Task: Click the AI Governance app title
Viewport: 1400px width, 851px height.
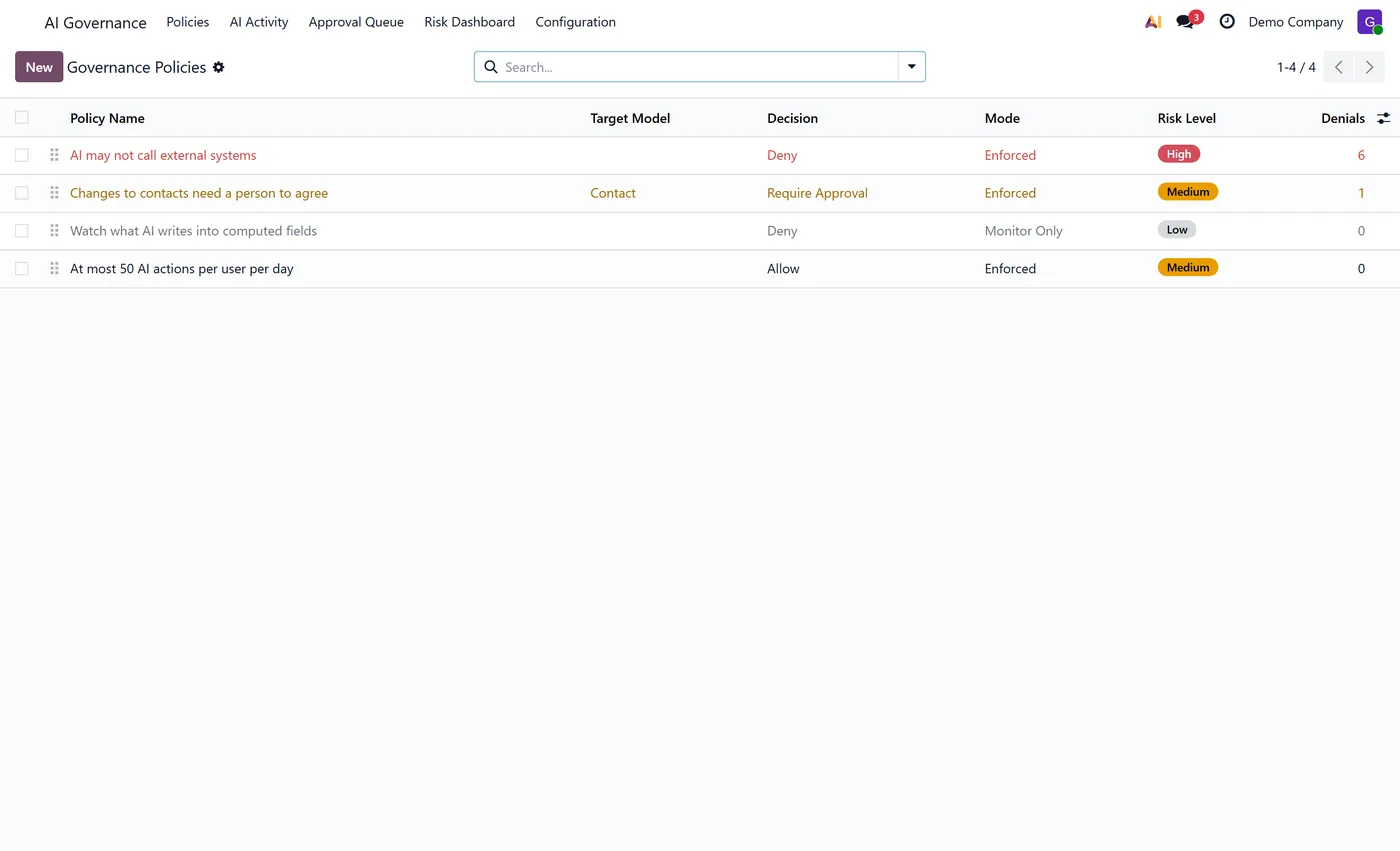Action: (96, 22)
